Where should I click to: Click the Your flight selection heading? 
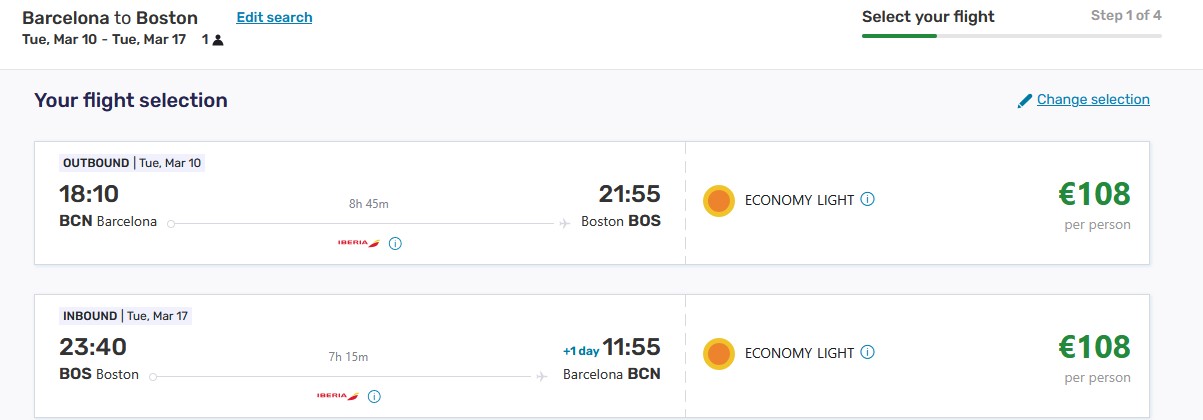coord(131,100)
